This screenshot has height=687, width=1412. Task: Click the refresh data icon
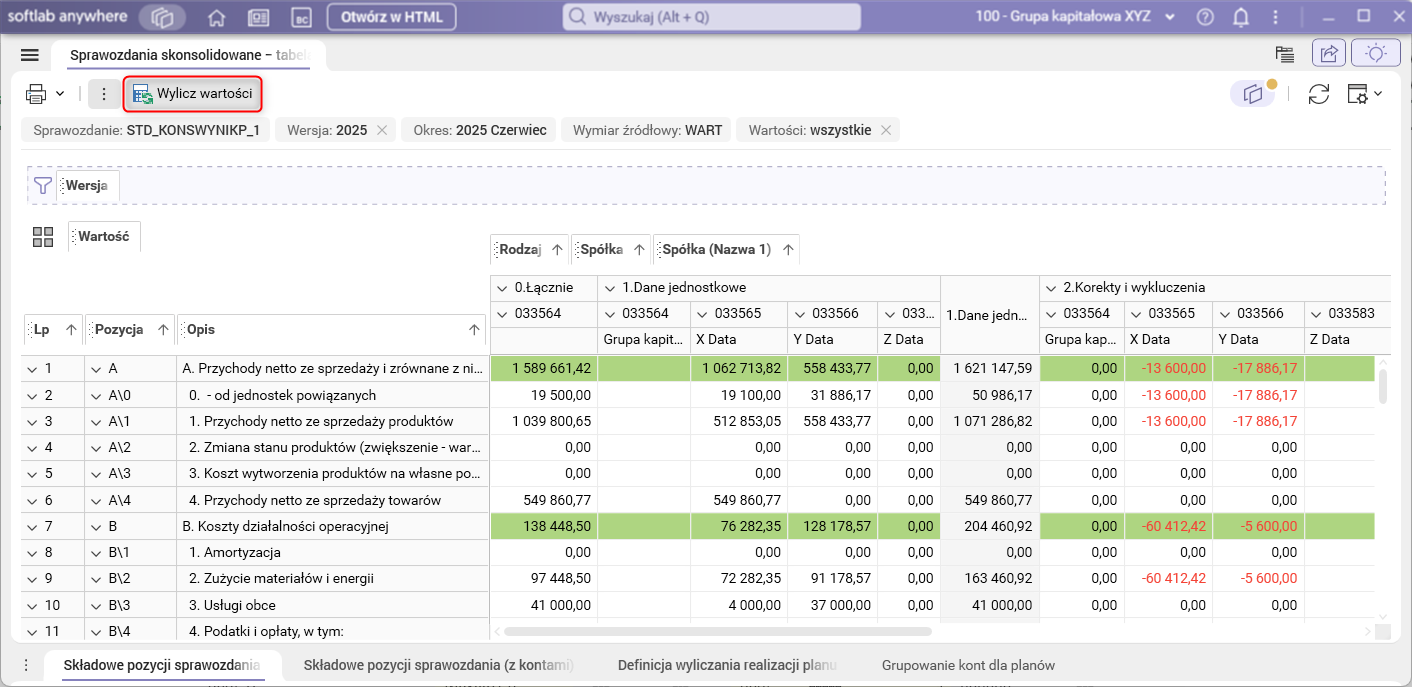pyautogui.click(x=1319, y=94)
